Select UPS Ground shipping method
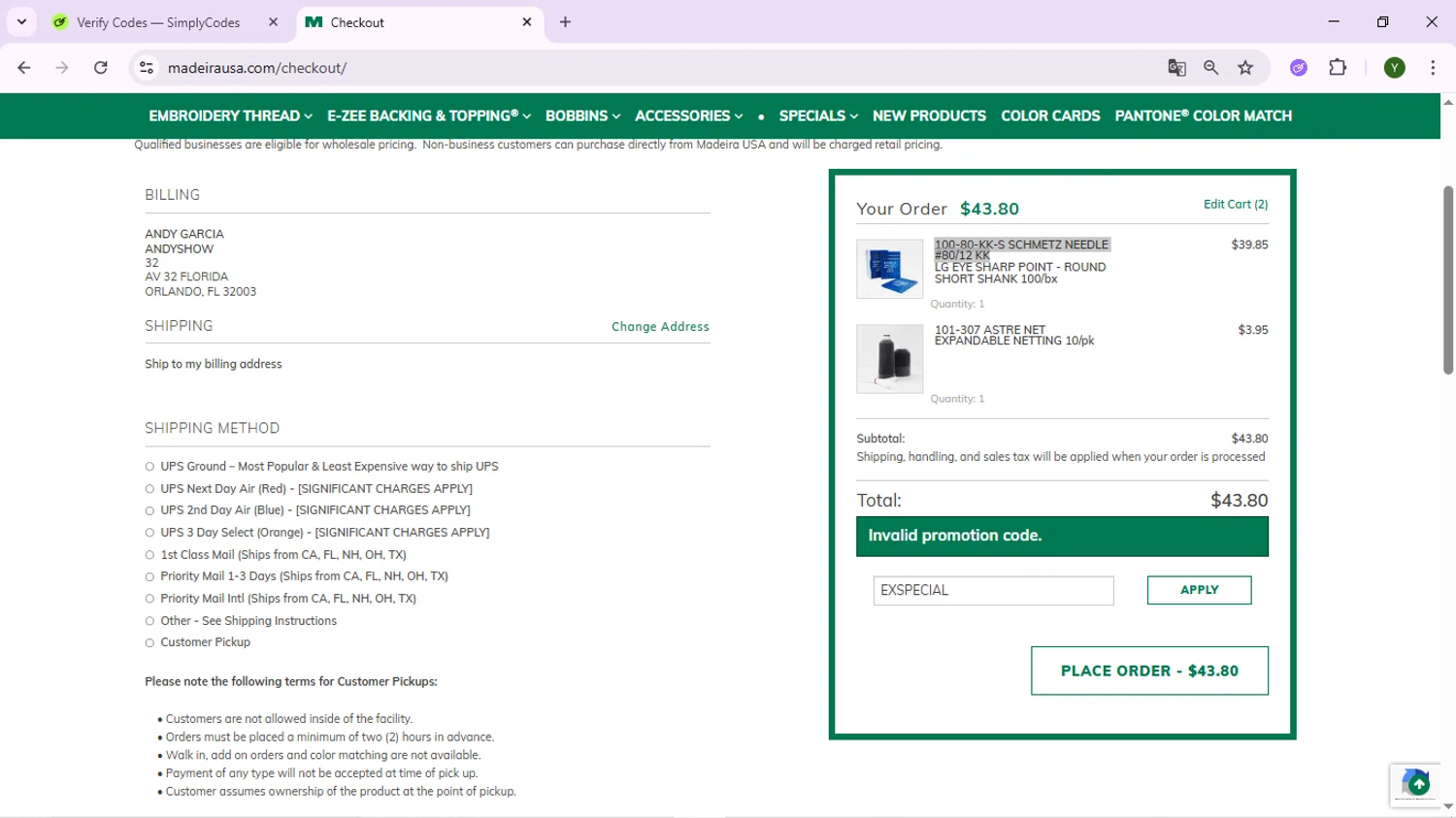 [x=149, y=467]
